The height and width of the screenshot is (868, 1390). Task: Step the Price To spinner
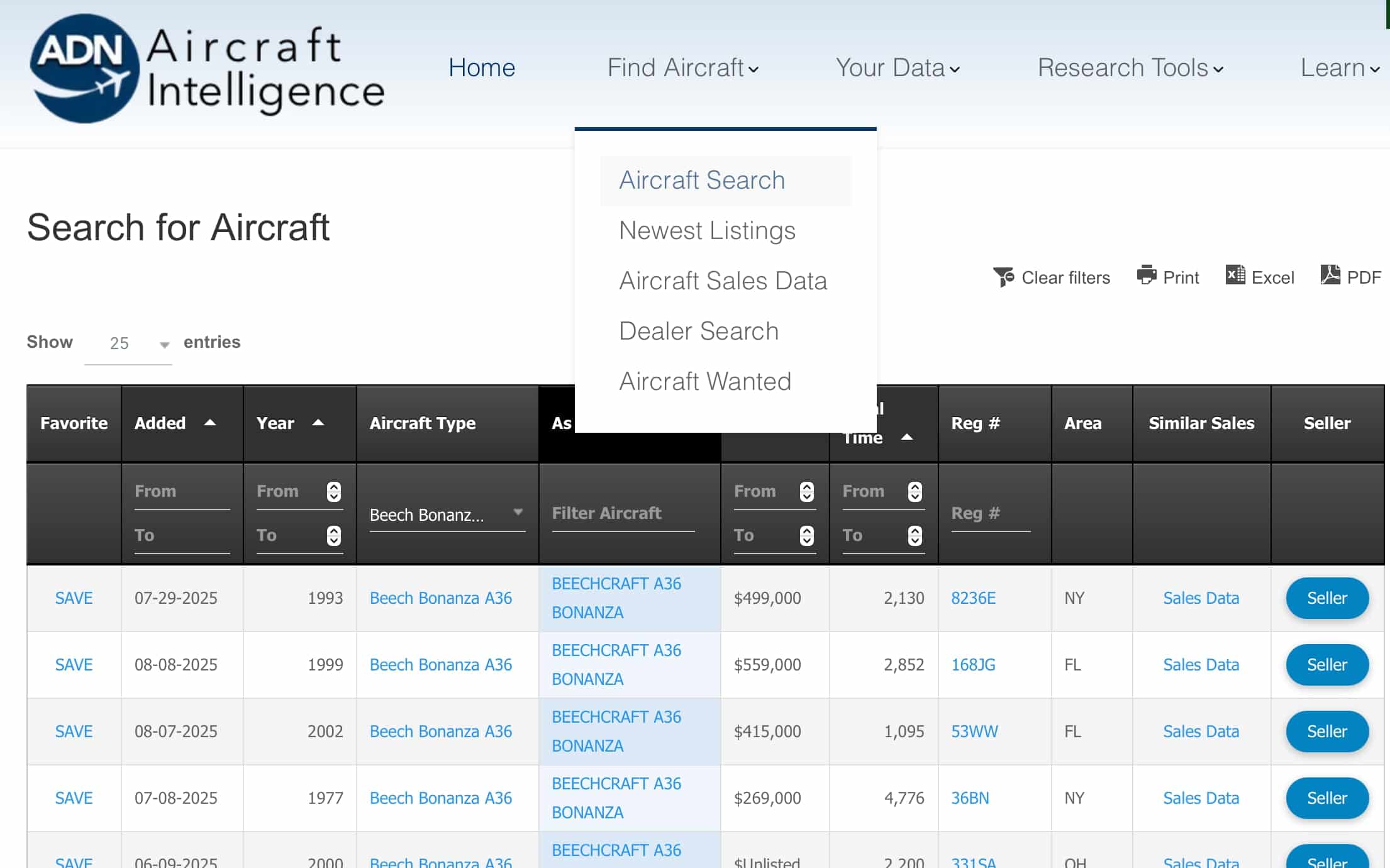pos(807,535)
